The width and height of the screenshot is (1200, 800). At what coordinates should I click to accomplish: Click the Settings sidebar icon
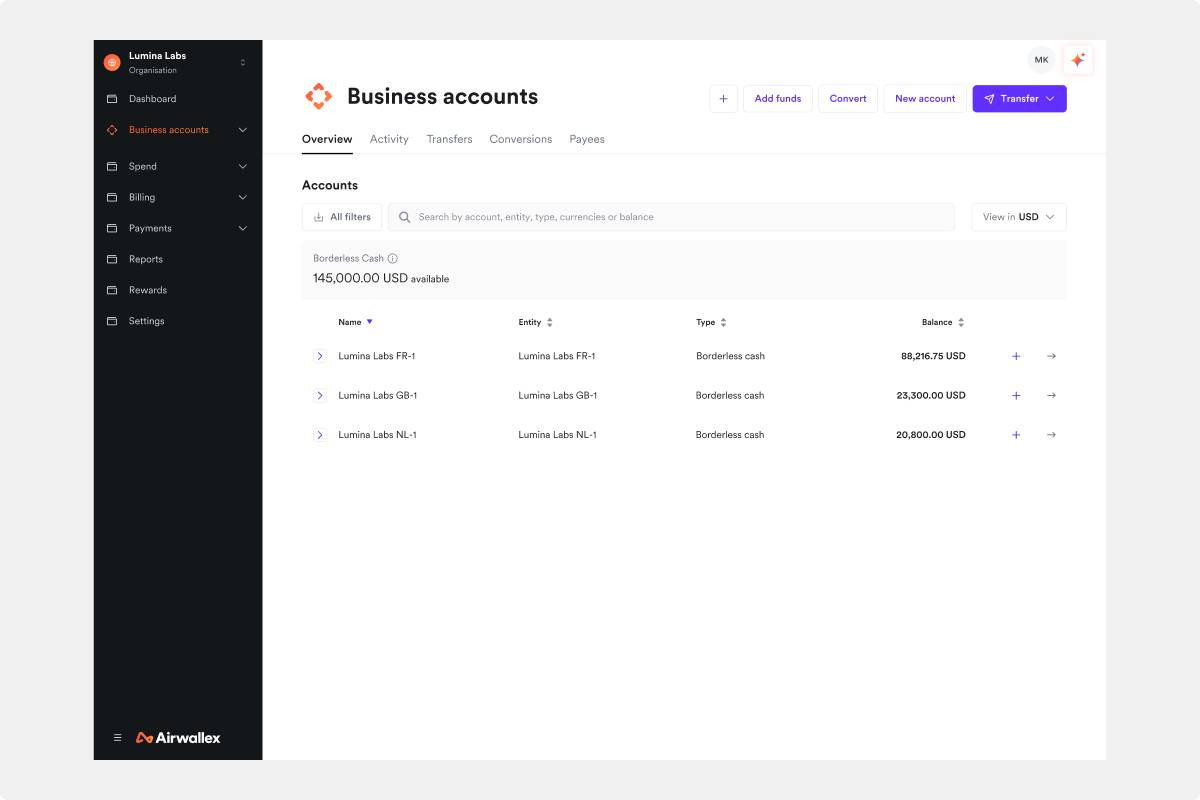112,321
